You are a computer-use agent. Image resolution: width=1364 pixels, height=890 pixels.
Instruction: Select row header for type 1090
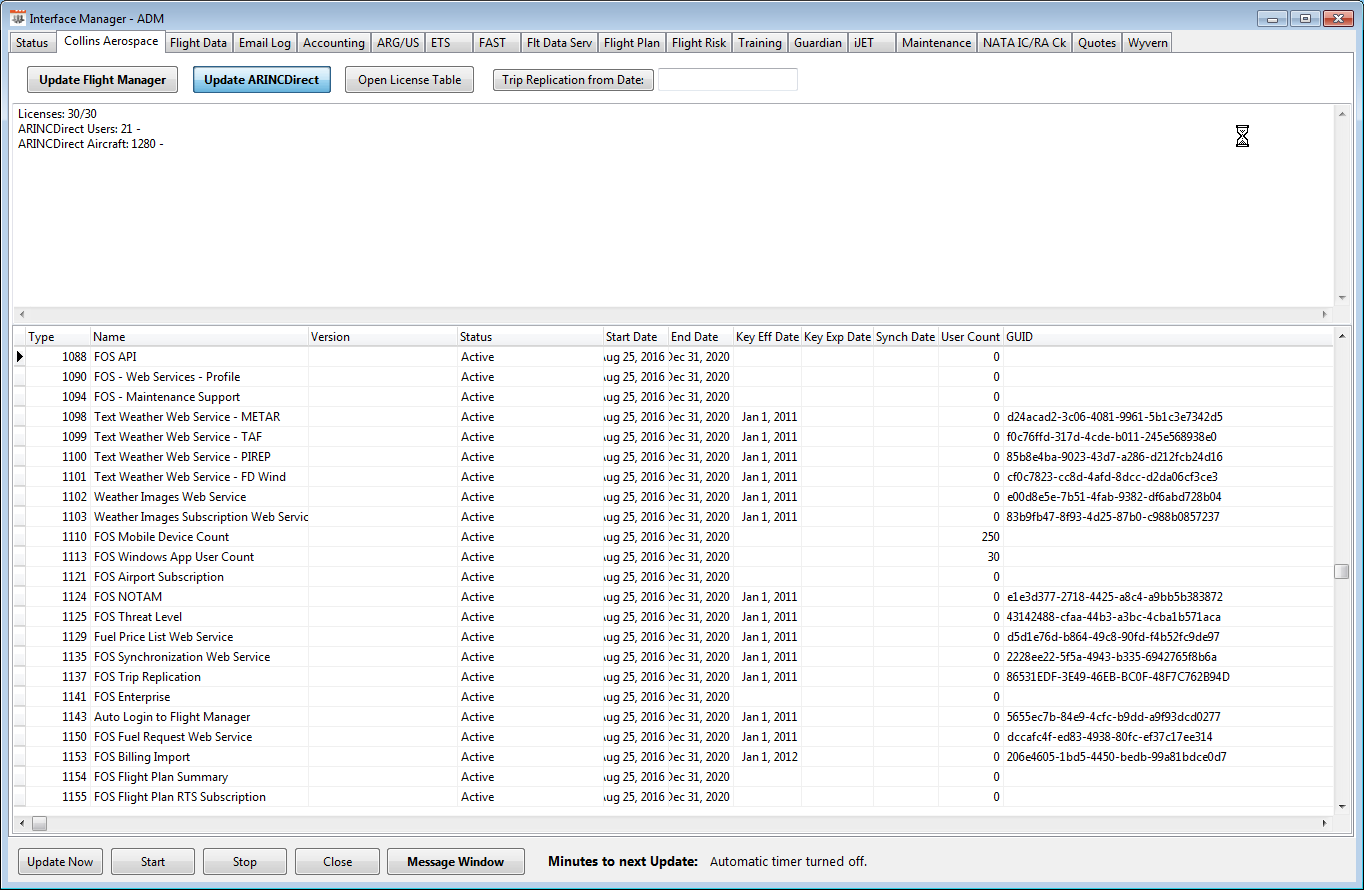point(19,377)
